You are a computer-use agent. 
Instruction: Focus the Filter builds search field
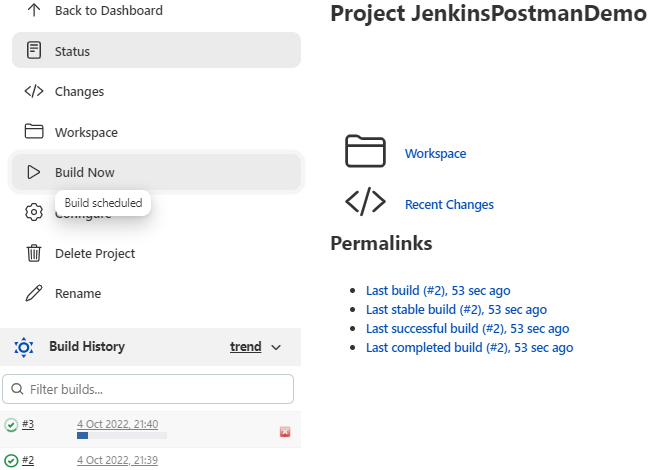(148, 389)
